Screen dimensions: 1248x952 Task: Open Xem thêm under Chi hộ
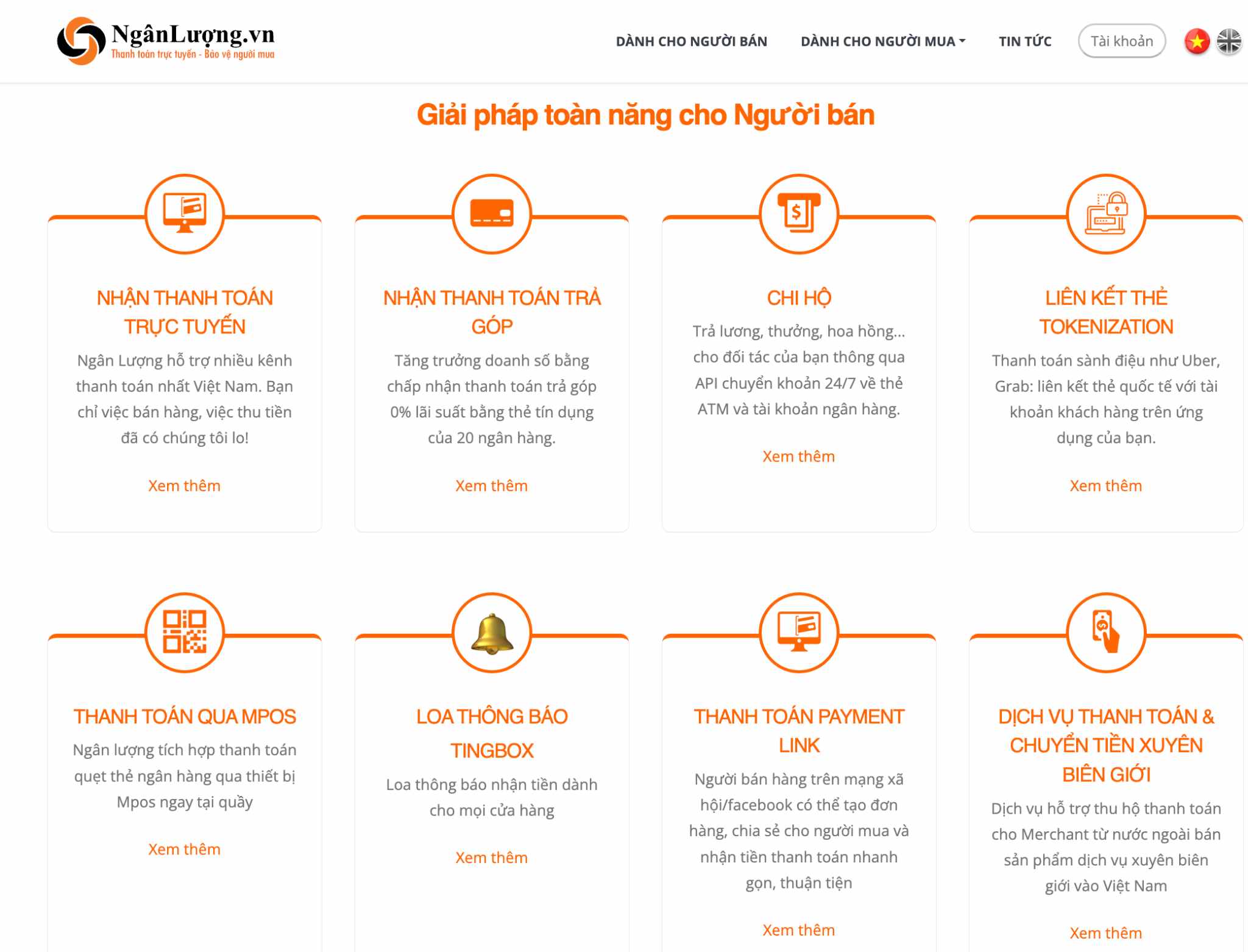coord(798,456)
